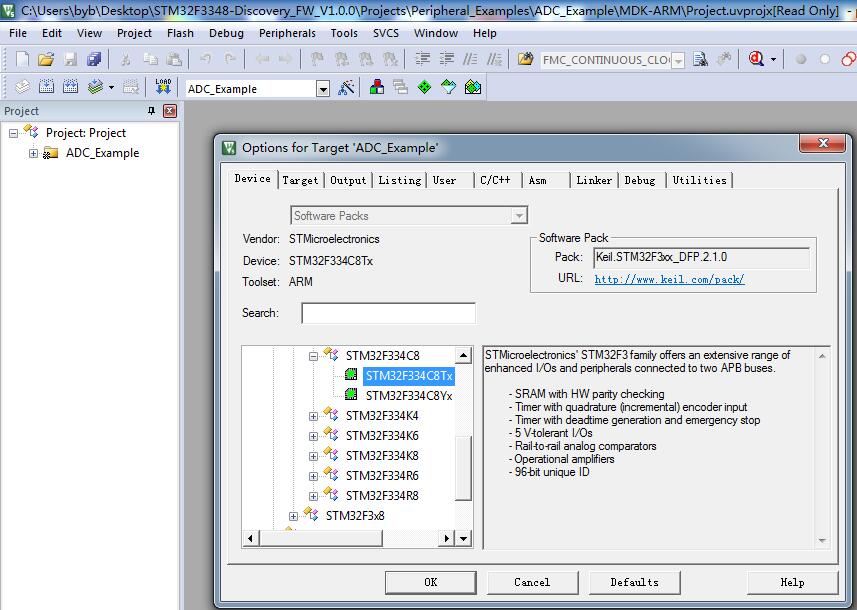Expand the STM32F334K6 tree node

313,436
